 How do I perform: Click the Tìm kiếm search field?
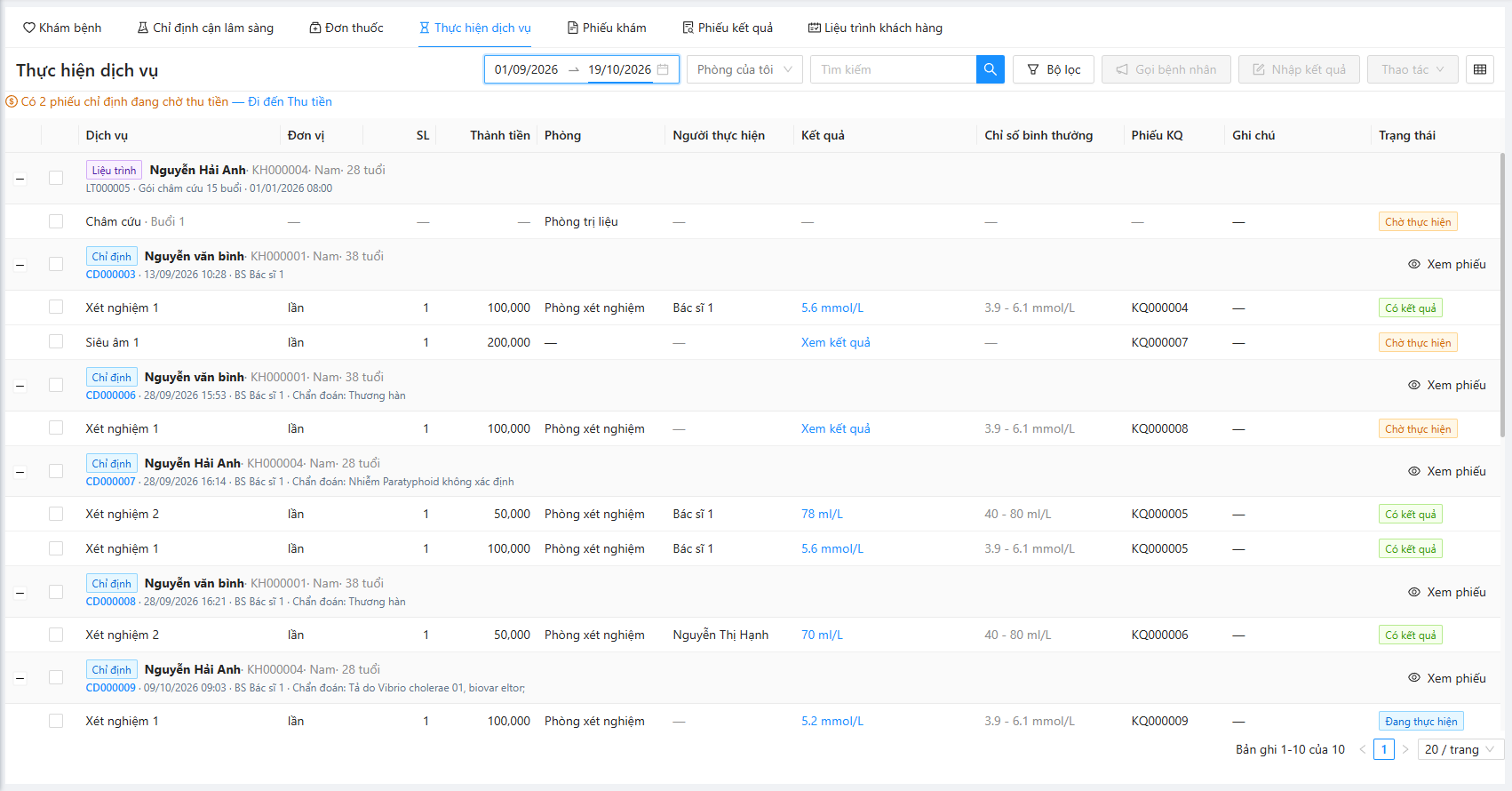[893, 69]
